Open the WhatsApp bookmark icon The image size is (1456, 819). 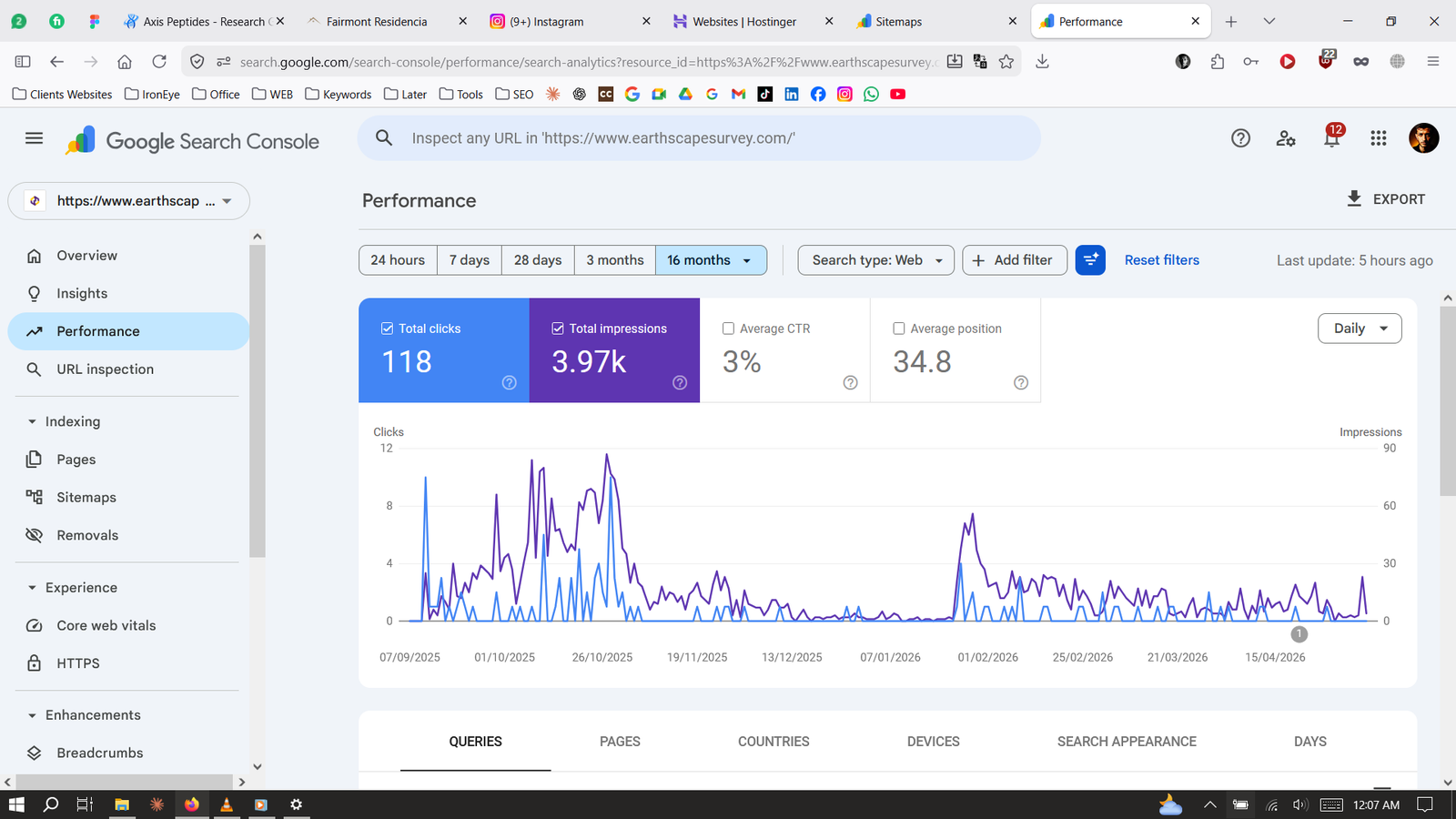[872, 94]
